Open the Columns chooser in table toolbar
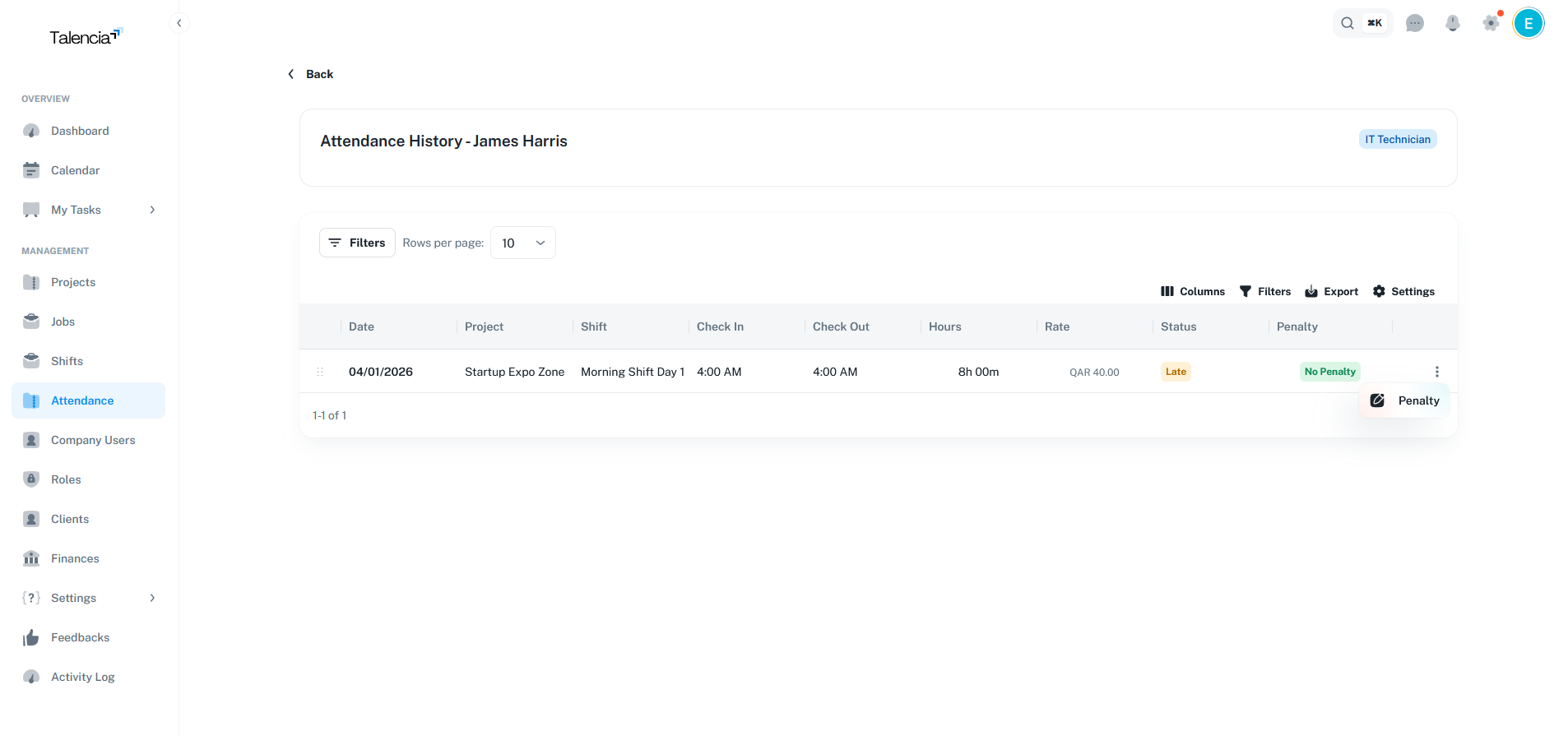Image resolution: width=1568 pixels, height=736 pixels. [1193, 291]
